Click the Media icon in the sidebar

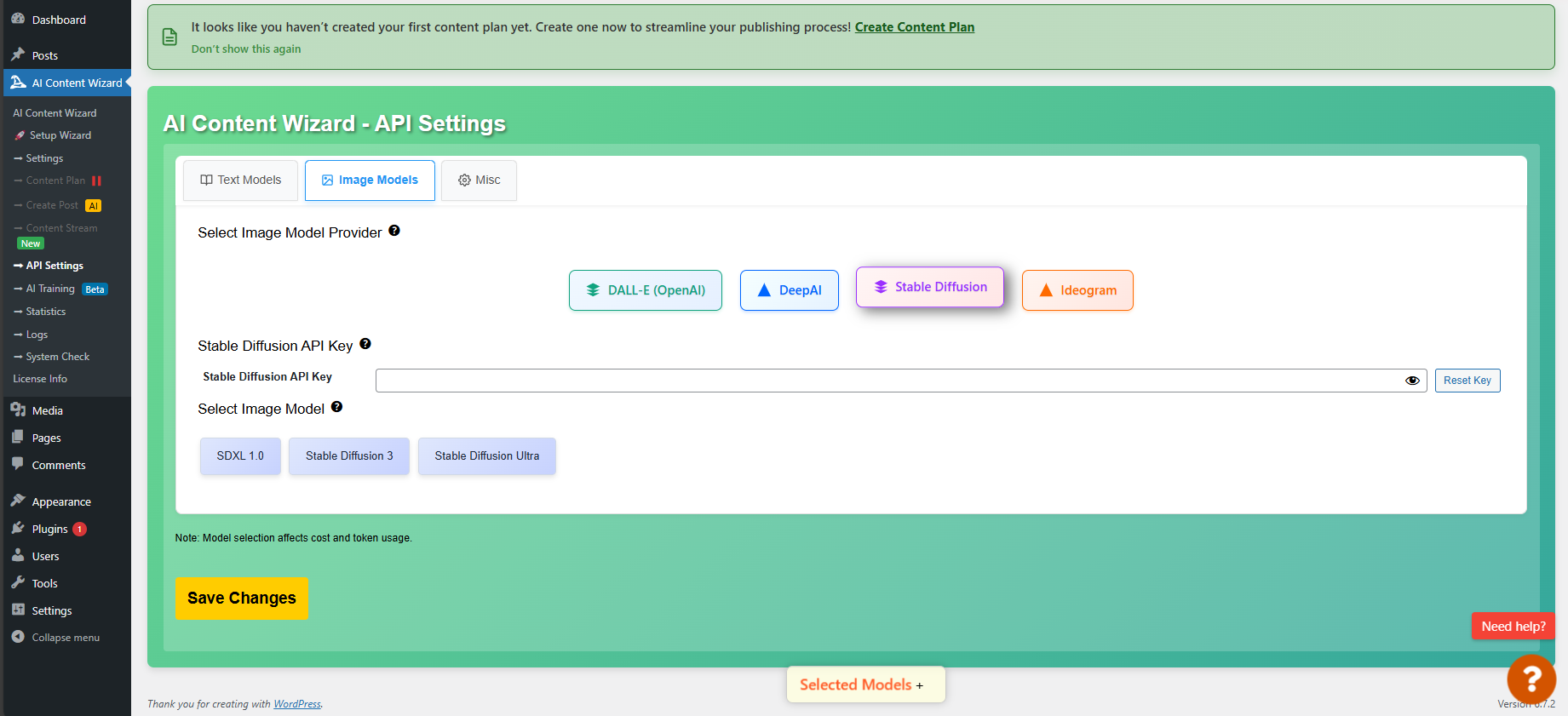(18, 410)
